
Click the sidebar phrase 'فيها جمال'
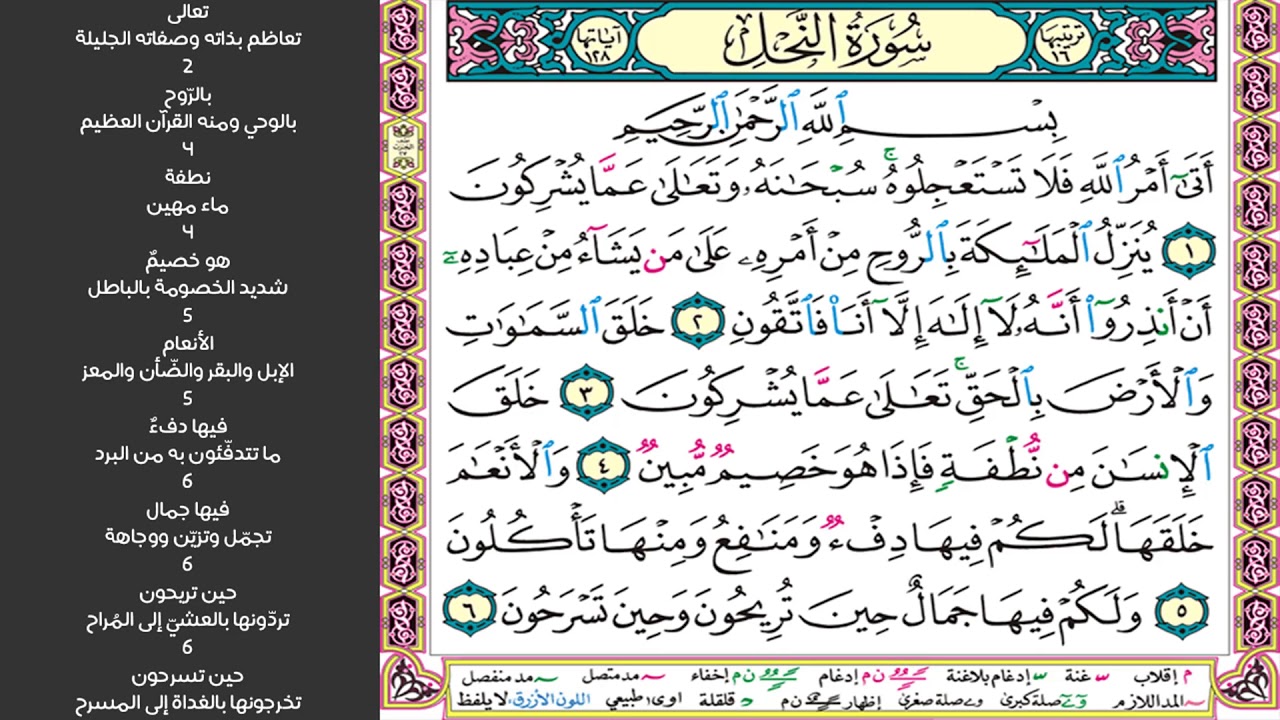[188, 510]
